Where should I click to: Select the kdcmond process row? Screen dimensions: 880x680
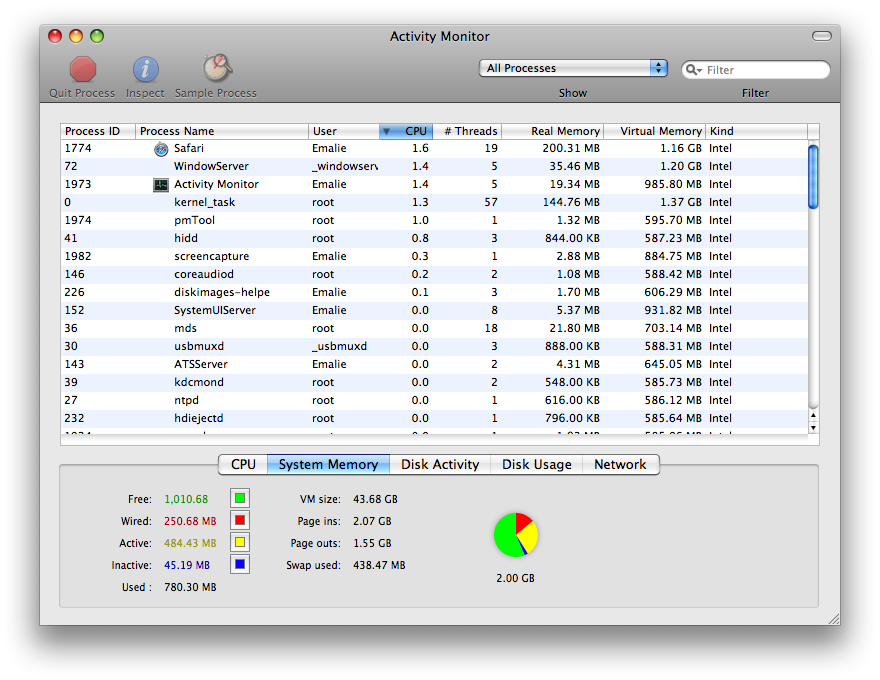434,382
